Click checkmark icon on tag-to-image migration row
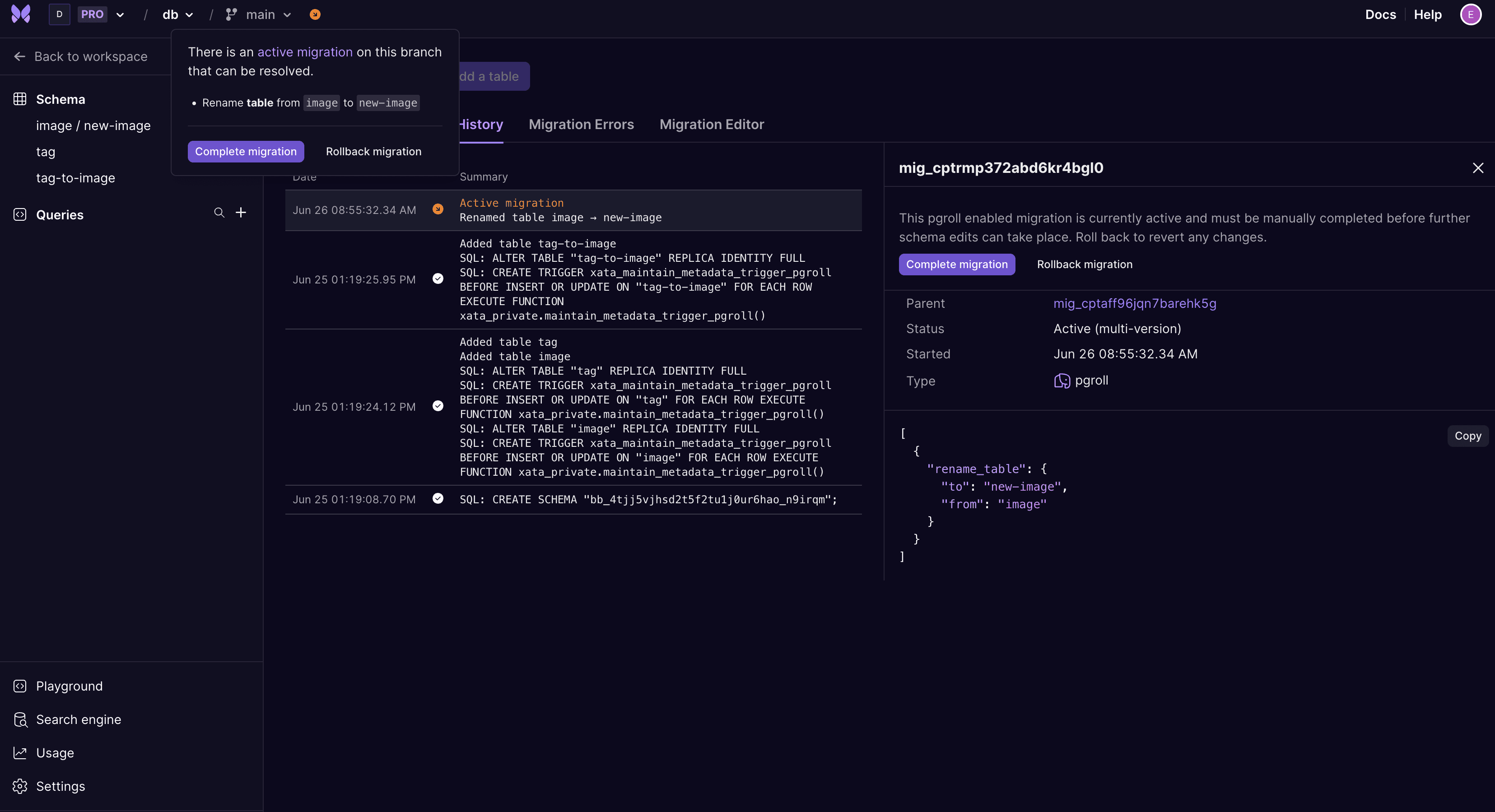 click(x=438, y=279)
